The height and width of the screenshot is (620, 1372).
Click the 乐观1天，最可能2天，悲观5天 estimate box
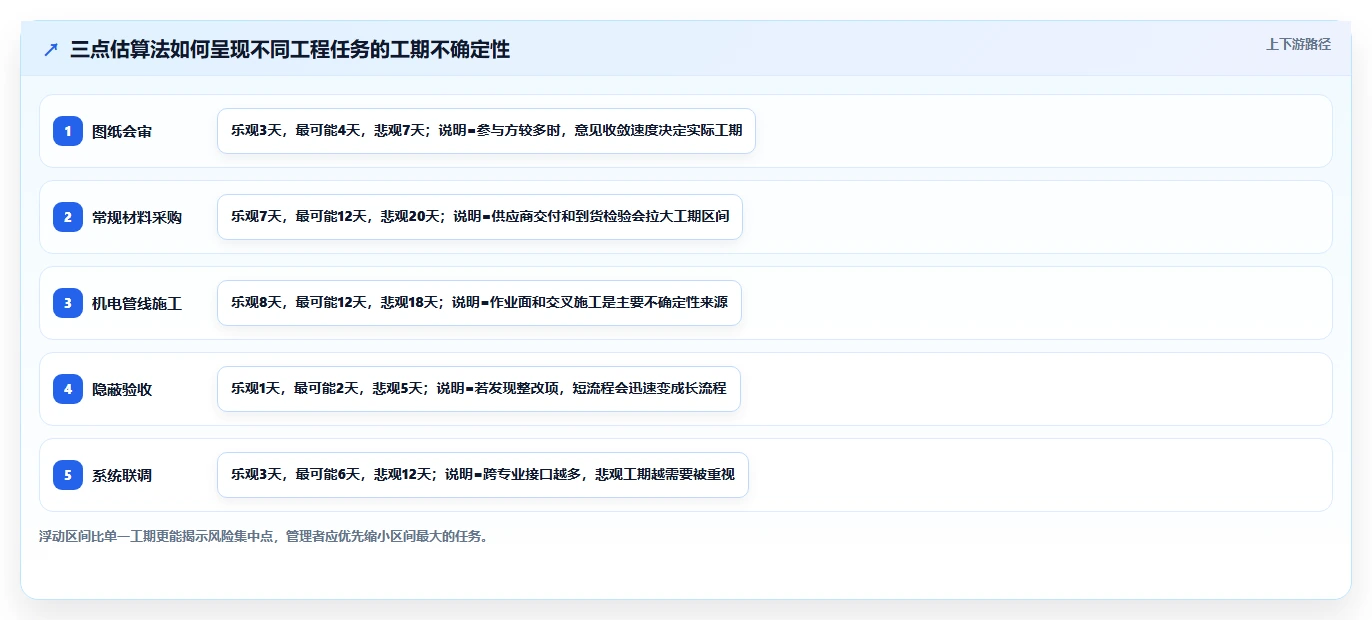(x=479, y=389)
